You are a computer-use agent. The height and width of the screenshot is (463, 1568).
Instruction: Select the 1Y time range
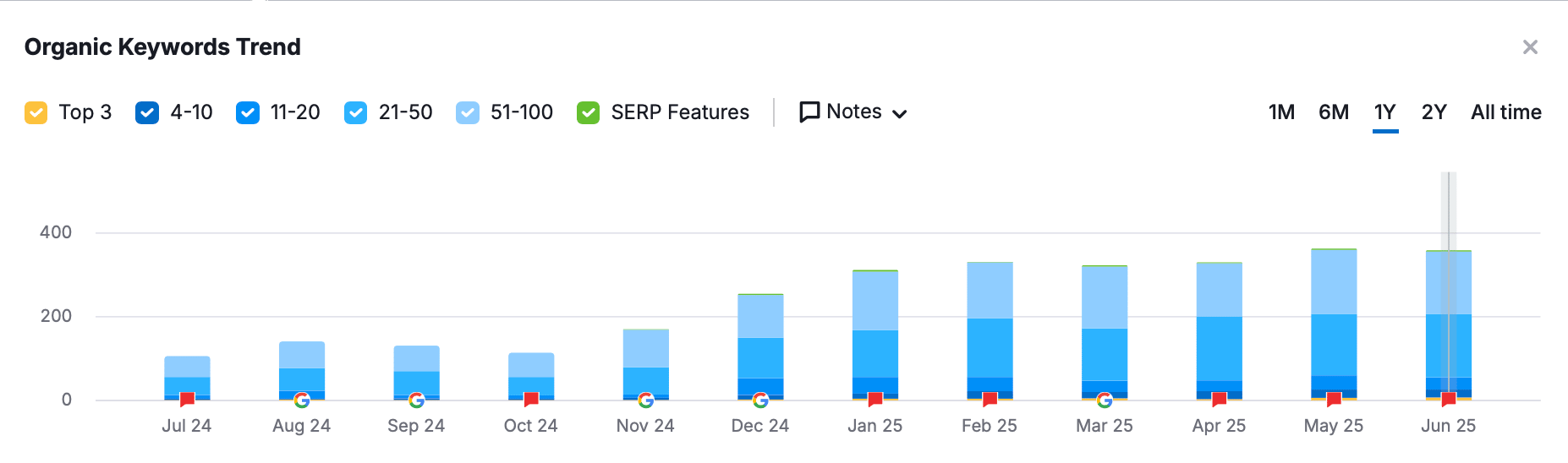pyautogui.click(x=1385, y=112)
